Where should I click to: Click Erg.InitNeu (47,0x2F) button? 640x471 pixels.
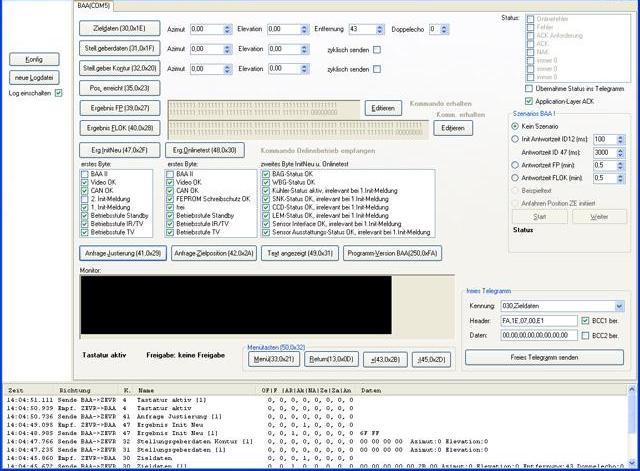click(120, 150)
